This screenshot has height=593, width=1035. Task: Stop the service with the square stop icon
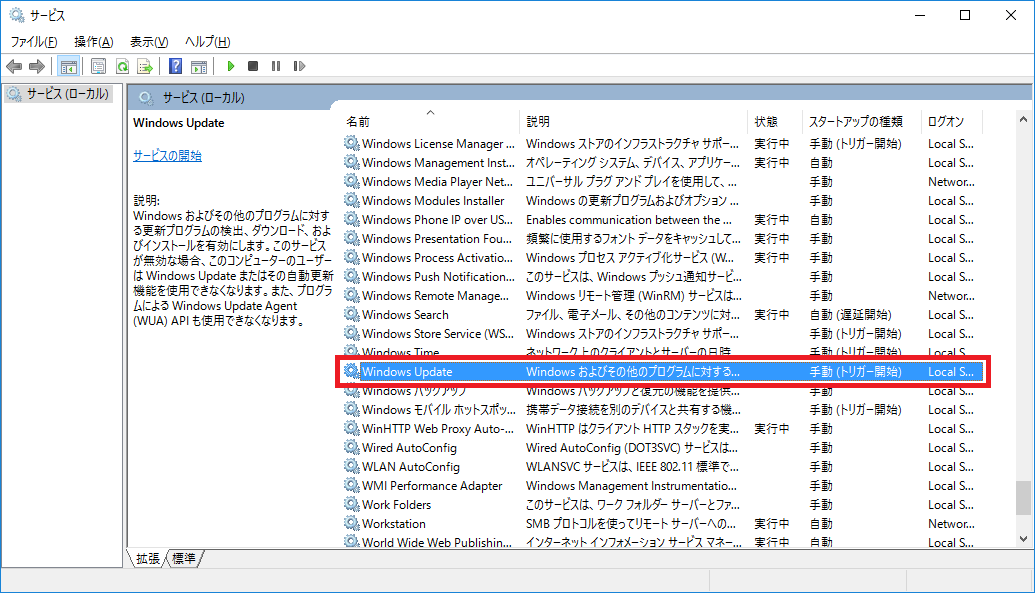253,66
